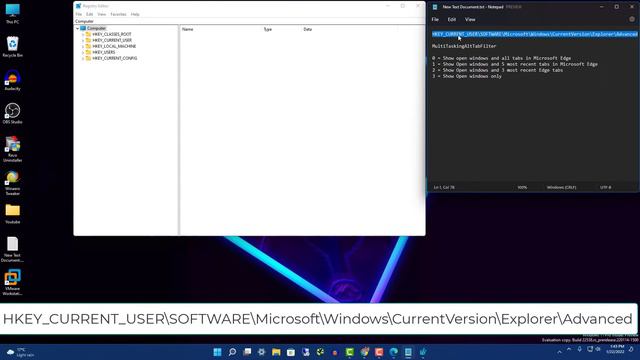Click the Windows (CRLF) status bar entry
The image size is (640, 360).
pos(561,187)
